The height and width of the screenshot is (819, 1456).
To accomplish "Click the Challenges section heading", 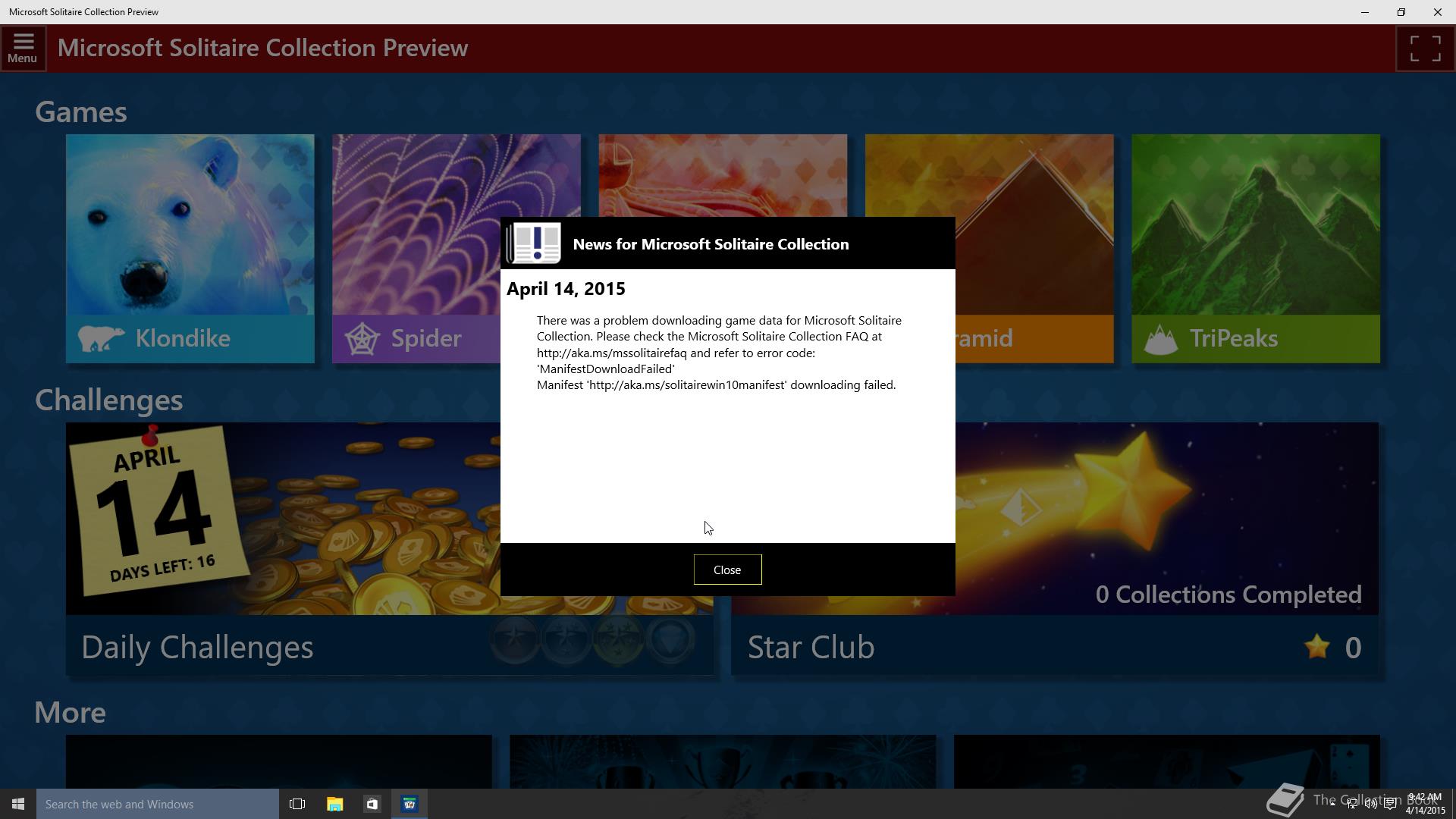I will click(108, 400).
